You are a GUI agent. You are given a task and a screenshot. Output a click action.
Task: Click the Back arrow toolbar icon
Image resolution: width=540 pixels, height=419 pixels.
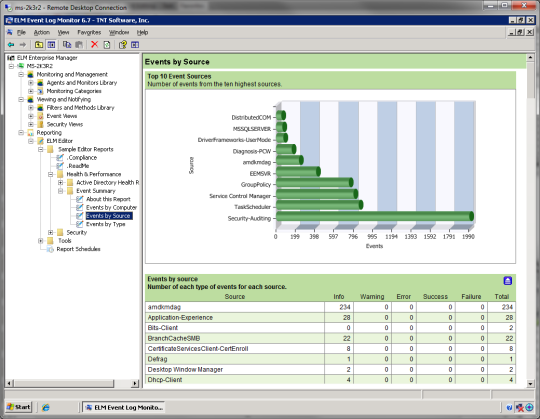(11, 45)
